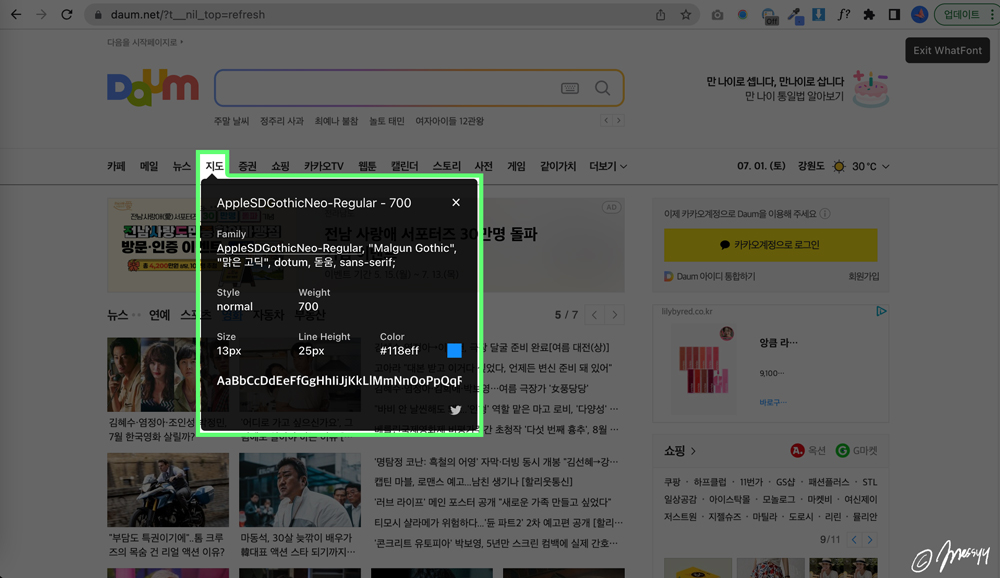Image resolution: width=1000 pixels, height=578 pixels.
Task: Click the Daum logo
Action: [153, 87]
